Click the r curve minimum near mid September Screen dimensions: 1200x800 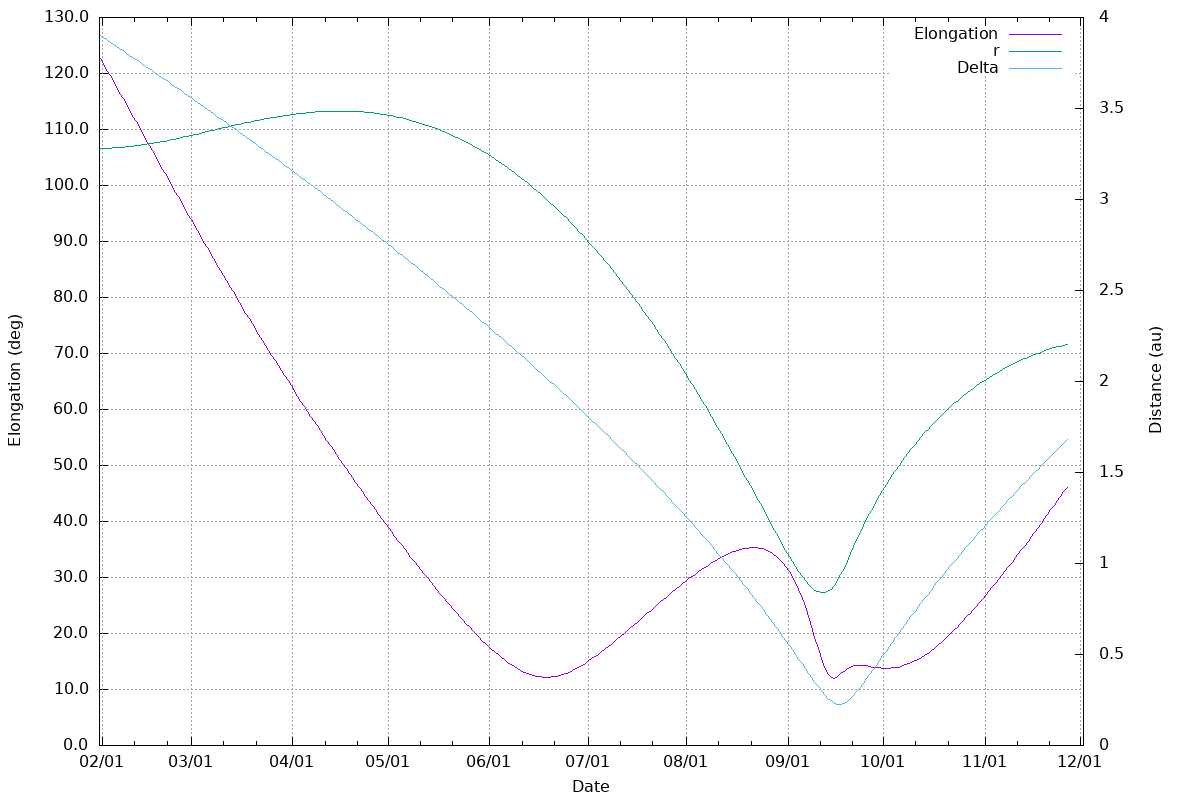[821, 592]
